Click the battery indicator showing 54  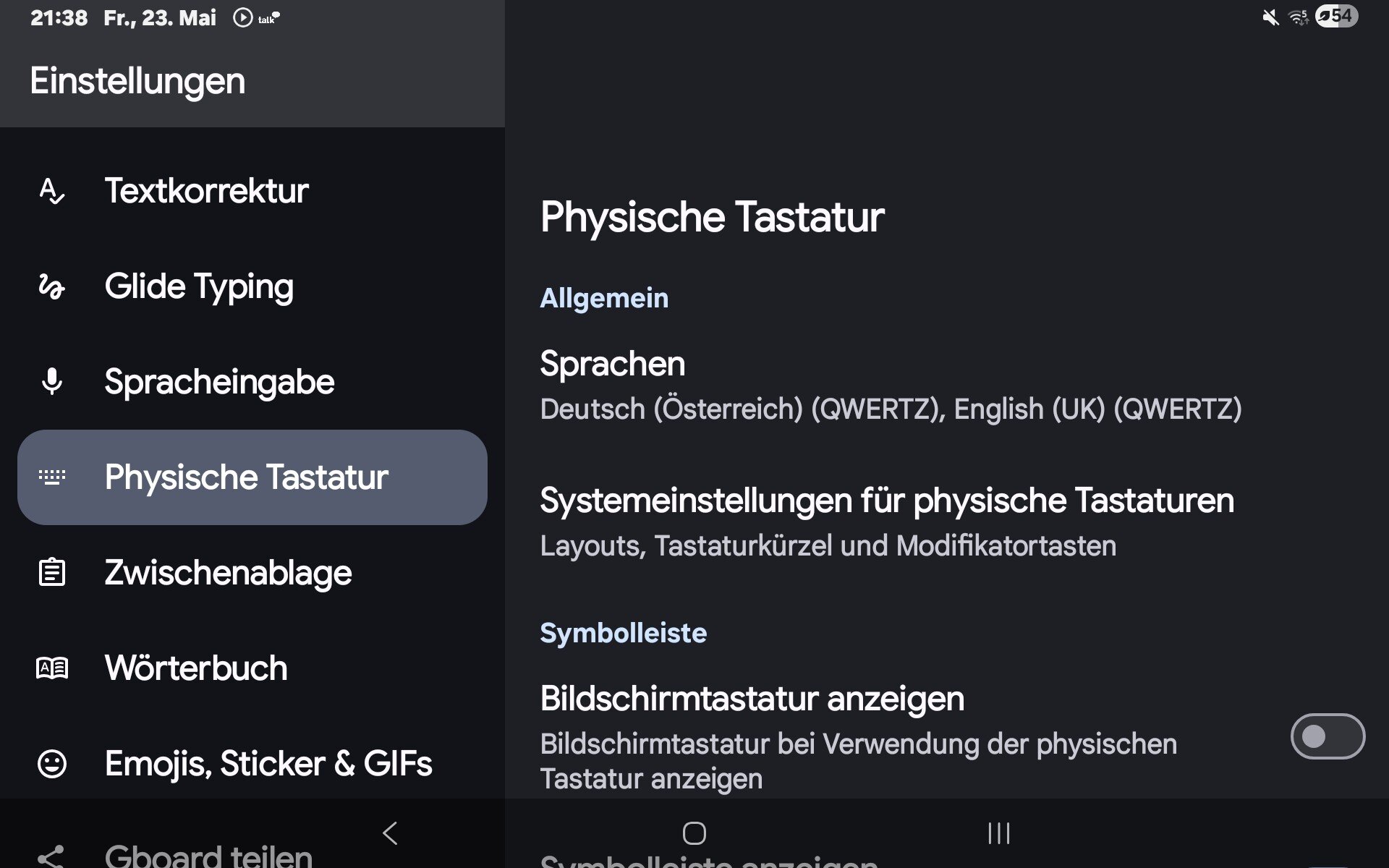(x=1336, y=16)
